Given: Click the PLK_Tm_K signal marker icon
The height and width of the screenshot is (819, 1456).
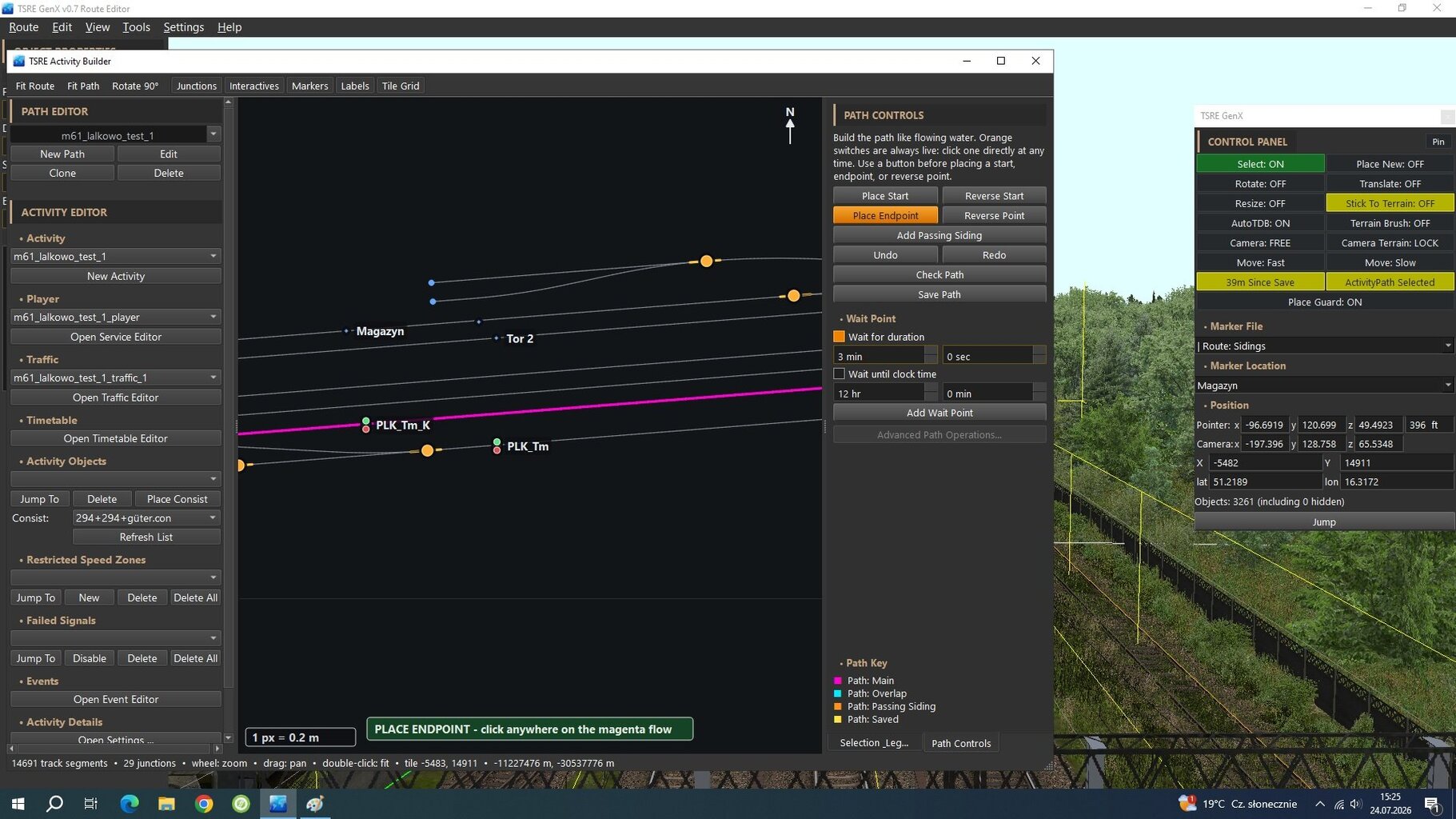Looking at the screenshot, I should click(x=365, y=425).
